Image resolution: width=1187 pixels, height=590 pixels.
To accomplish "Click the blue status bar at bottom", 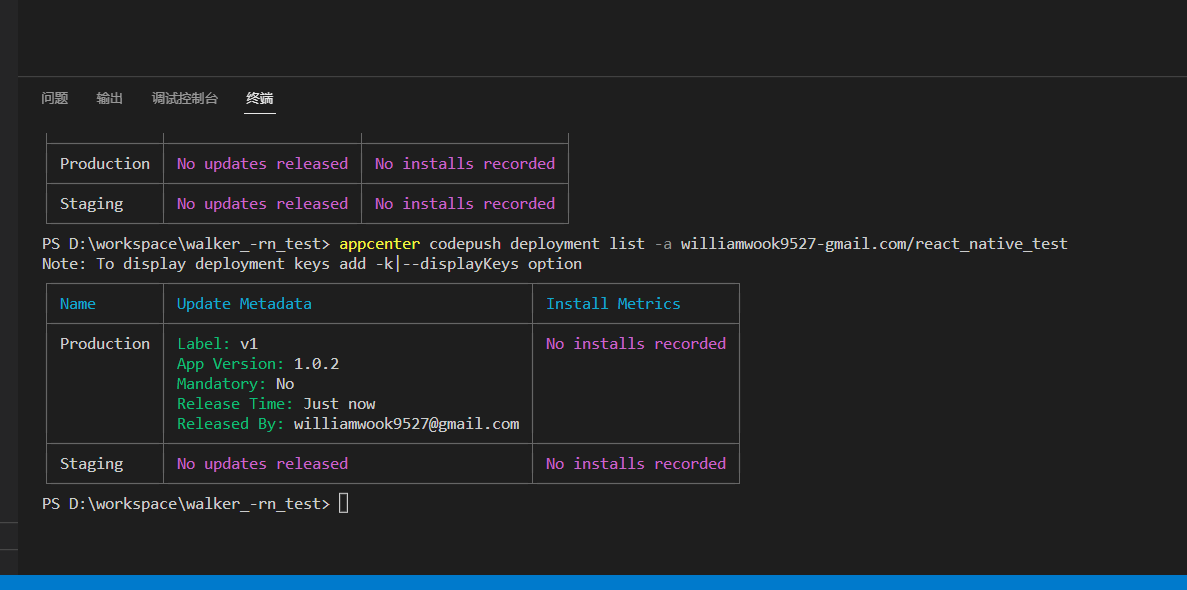I will [593, 582].
